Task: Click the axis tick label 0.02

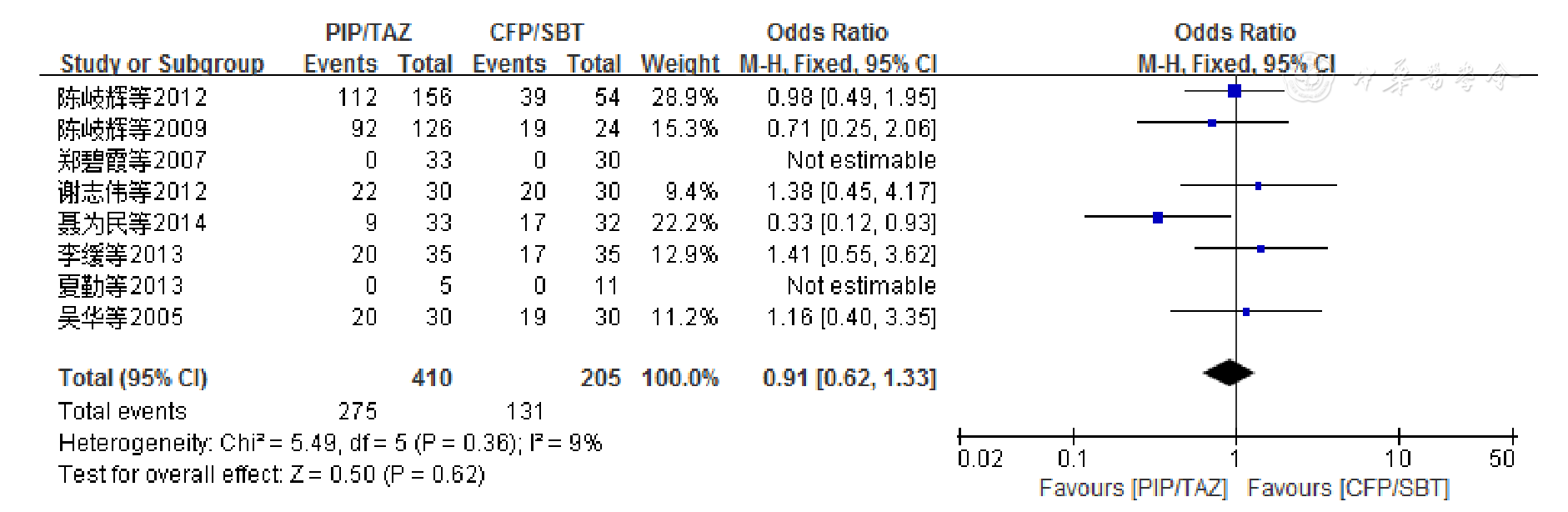Action: click(x=979, y=459)
